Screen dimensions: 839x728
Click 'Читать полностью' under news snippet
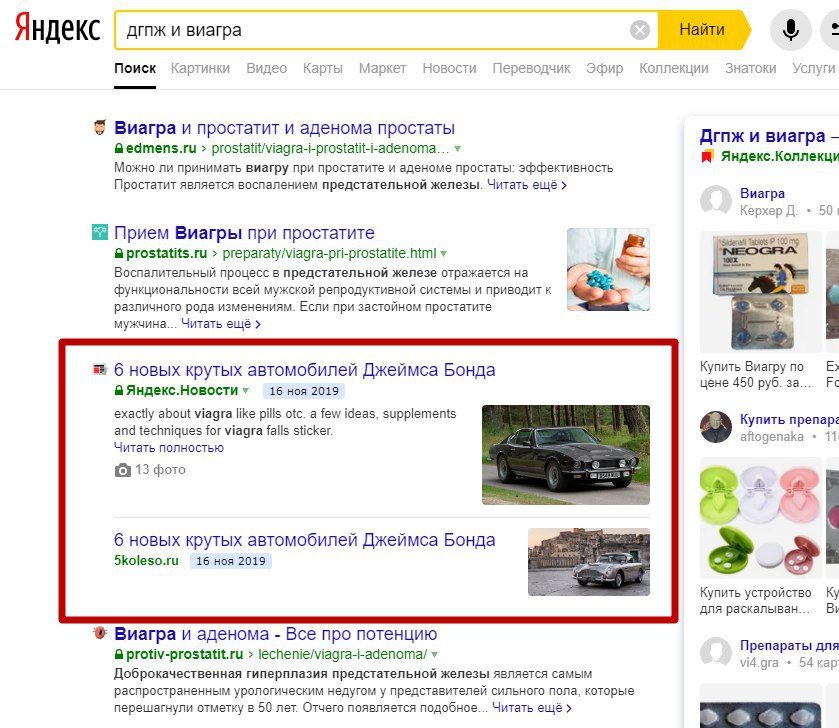pyautogui.click(x=169, y=448)
